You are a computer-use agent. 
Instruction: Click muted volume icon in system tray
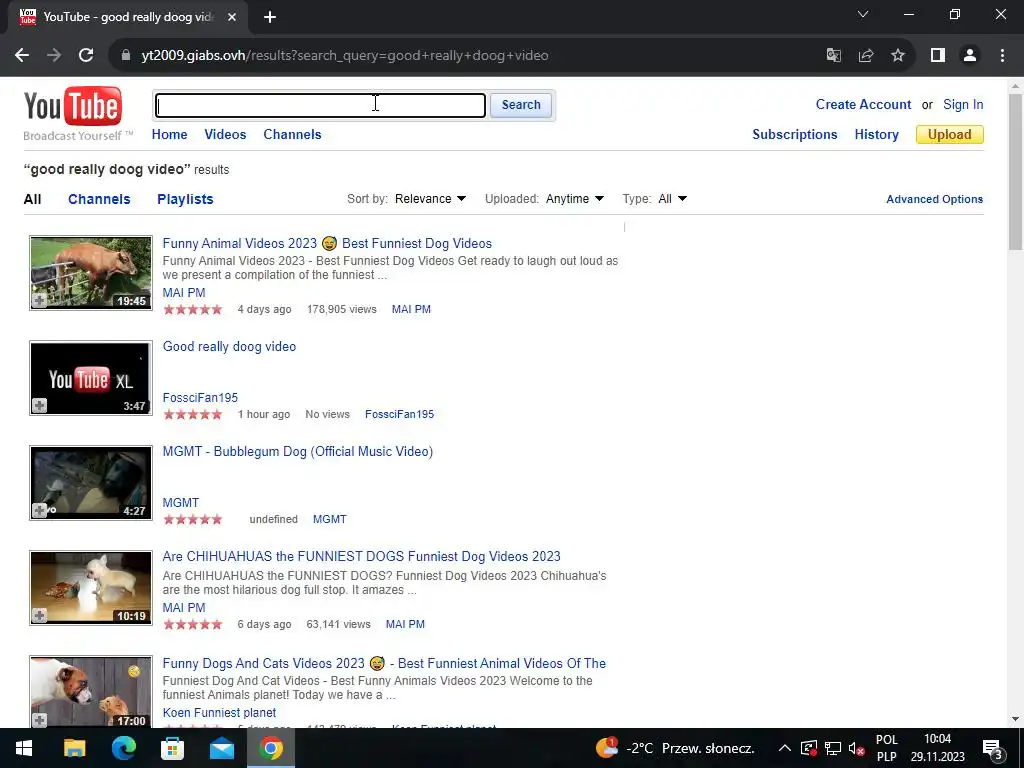(x=856, y=748)
